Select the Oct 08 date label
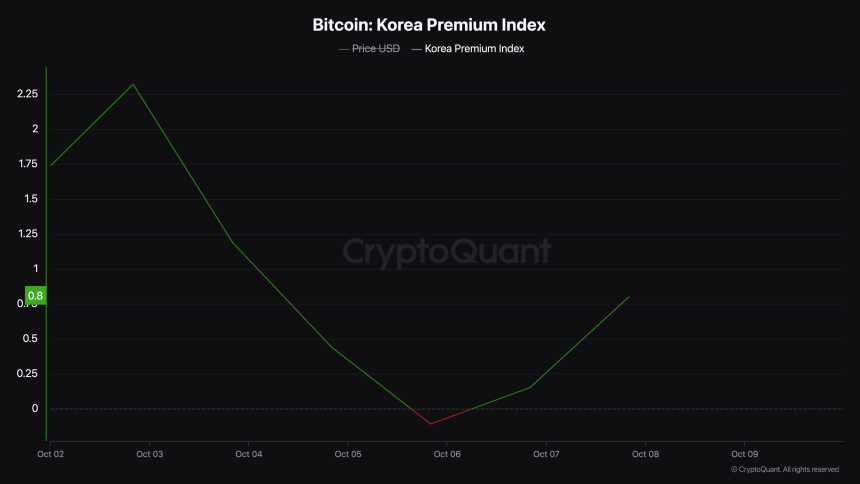 tap(645, 454)
